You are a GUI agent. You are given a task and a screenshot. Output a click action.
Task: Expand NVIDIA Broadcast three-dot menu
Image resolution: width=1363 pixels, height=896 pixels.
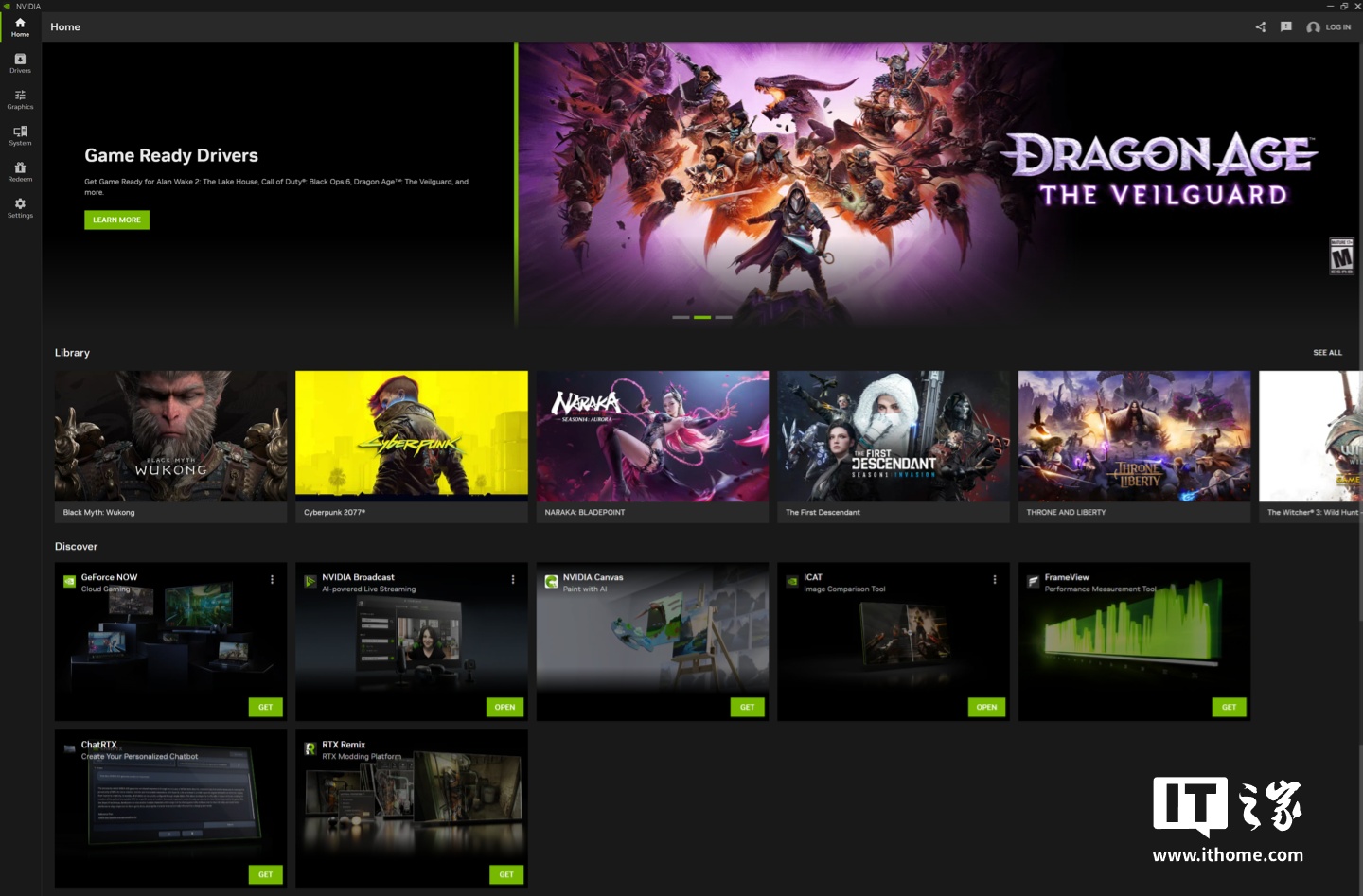pos(513,579)
